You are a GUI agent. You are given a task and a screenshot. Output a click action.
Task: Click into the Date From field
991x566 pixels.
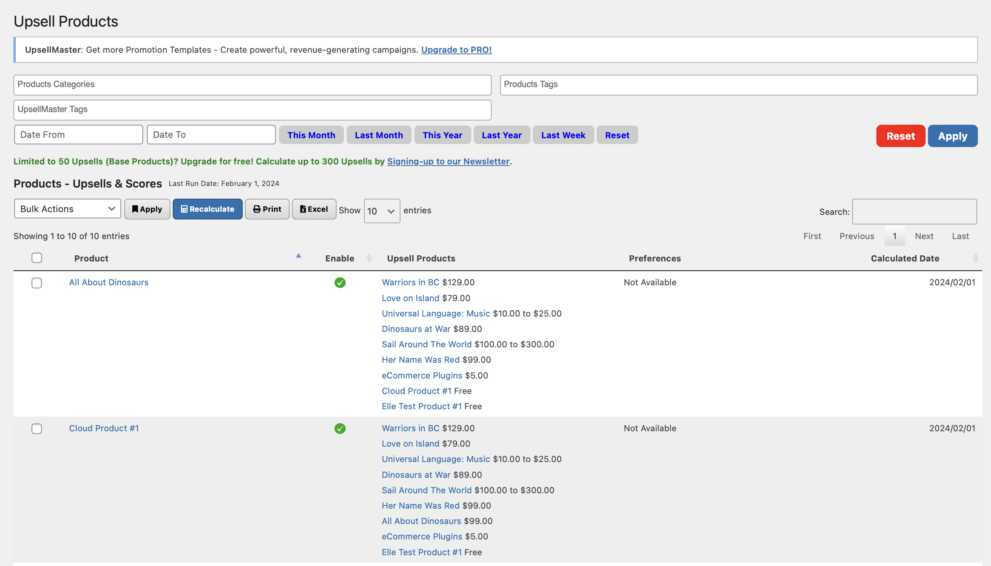[78, 135]
